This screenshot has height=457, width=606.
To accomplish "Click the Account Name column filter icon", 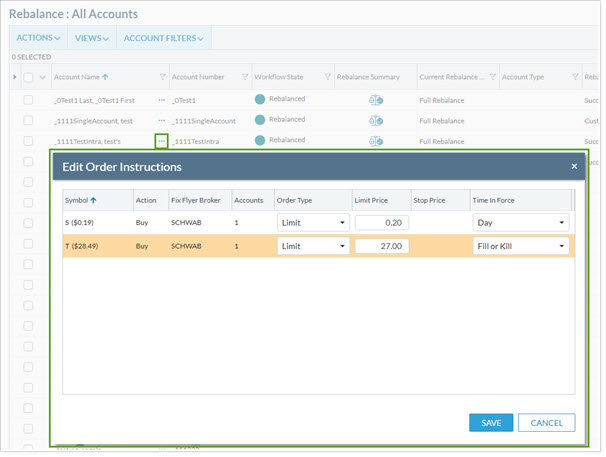I will coord(163,77).
